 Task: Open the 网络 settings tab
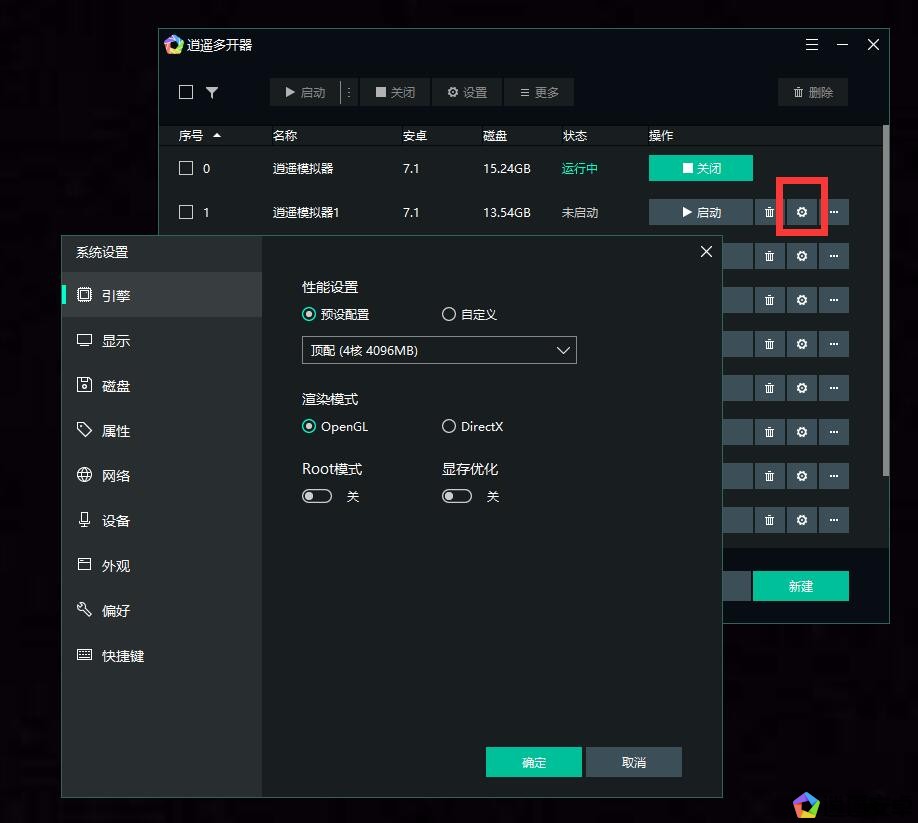click(x=116, y=476)
